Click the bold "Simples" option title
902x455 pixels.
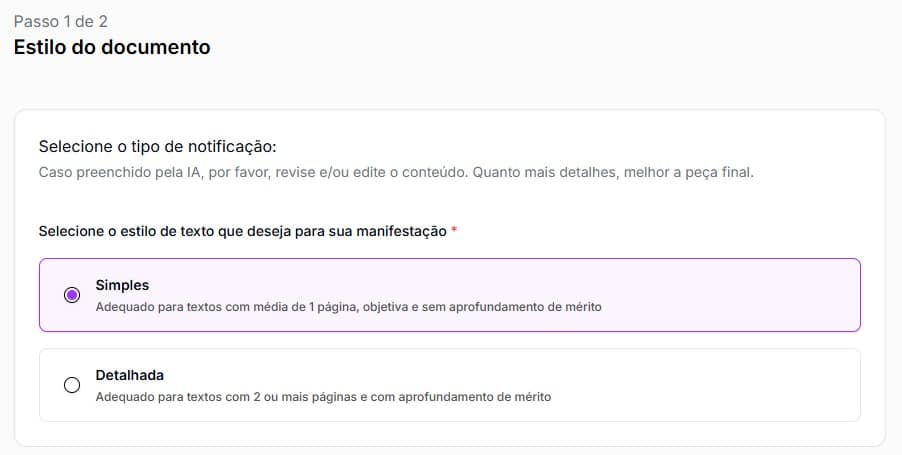pos(122,285)
